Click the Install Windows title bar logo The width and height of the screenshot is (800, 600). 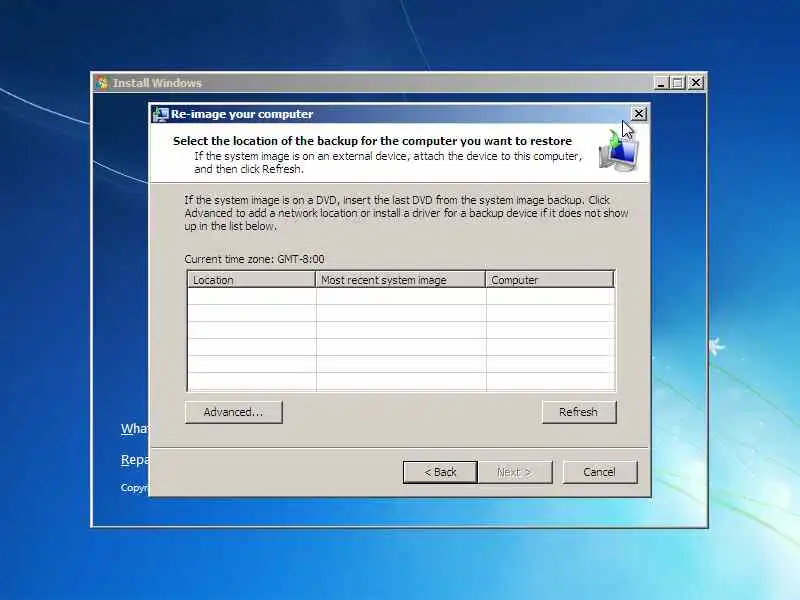pos(102,83)
